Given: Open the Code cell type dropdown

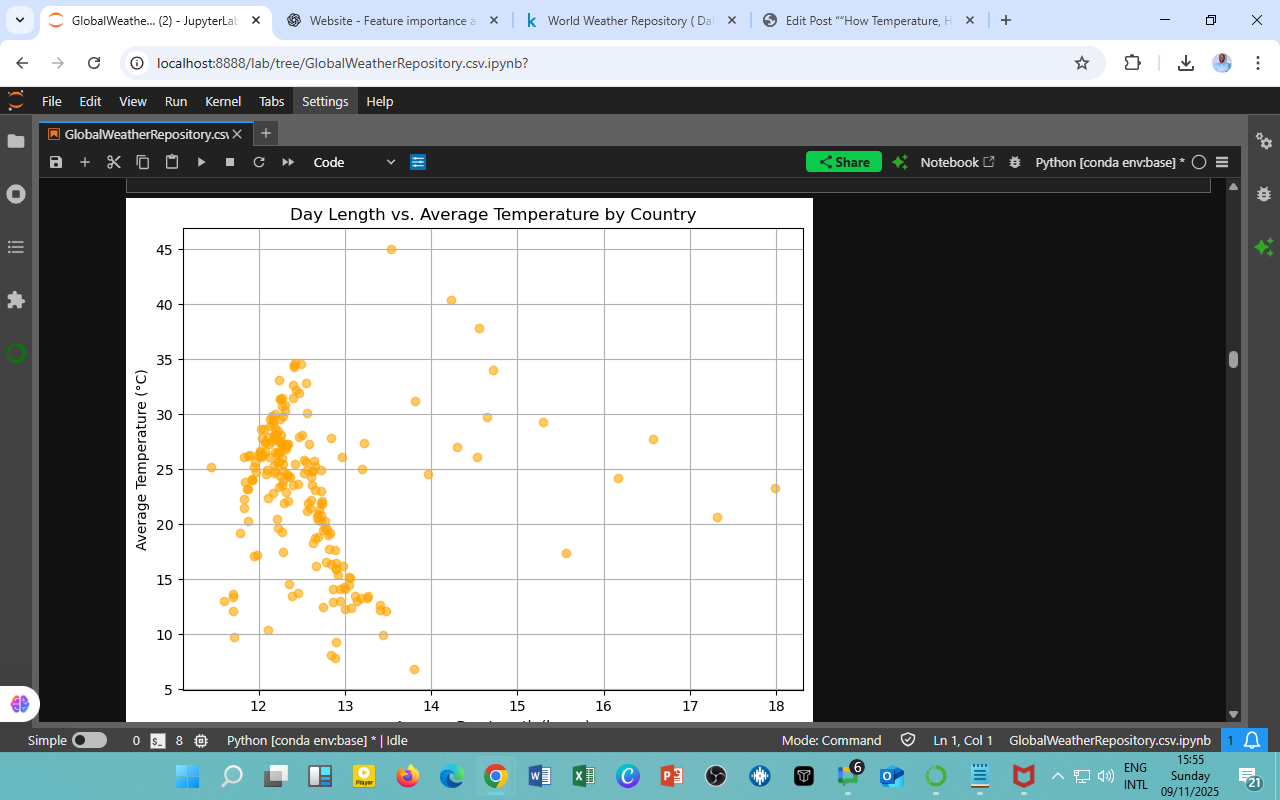Looking at the screenshot, I should coord(354,162).
